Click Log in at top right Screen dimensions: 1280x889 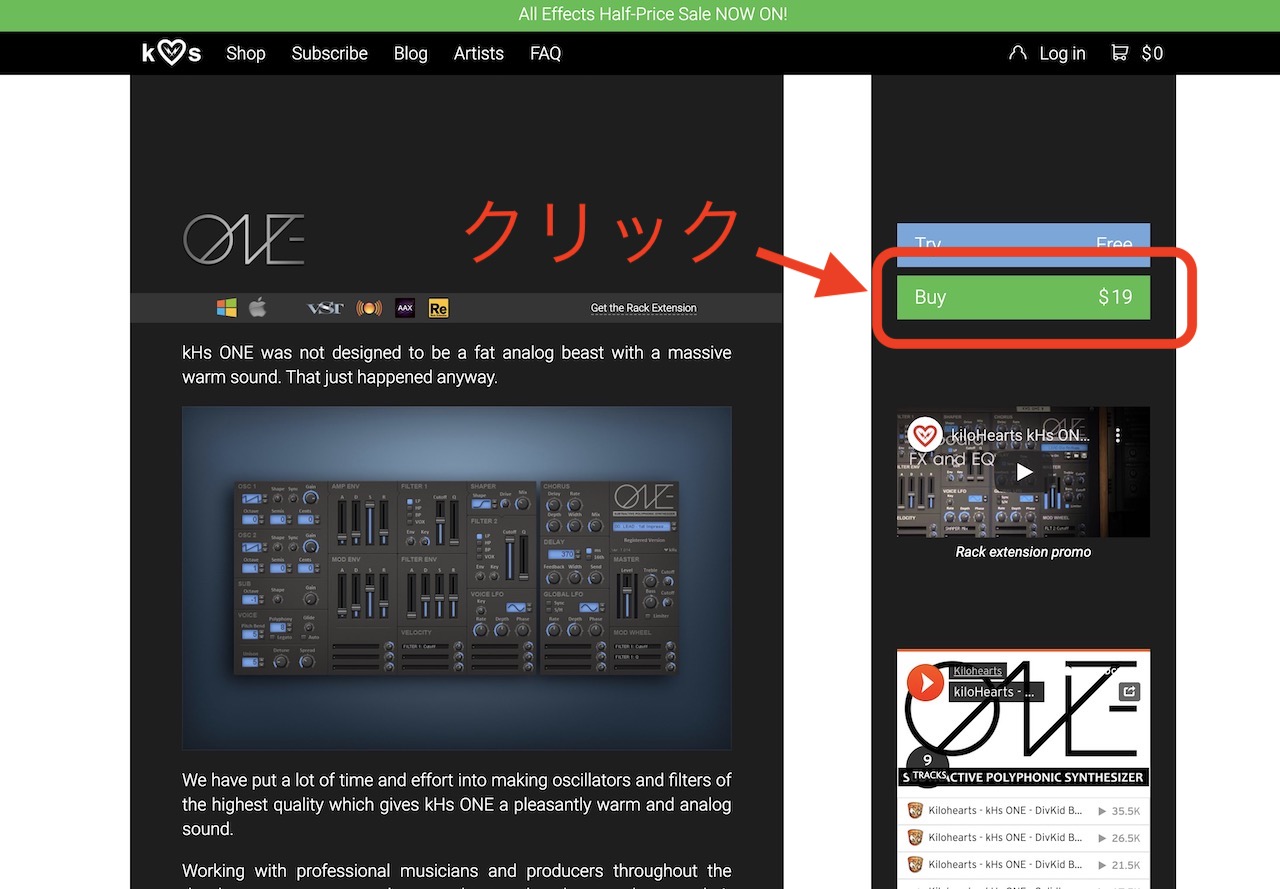(x=1061, y=53)
